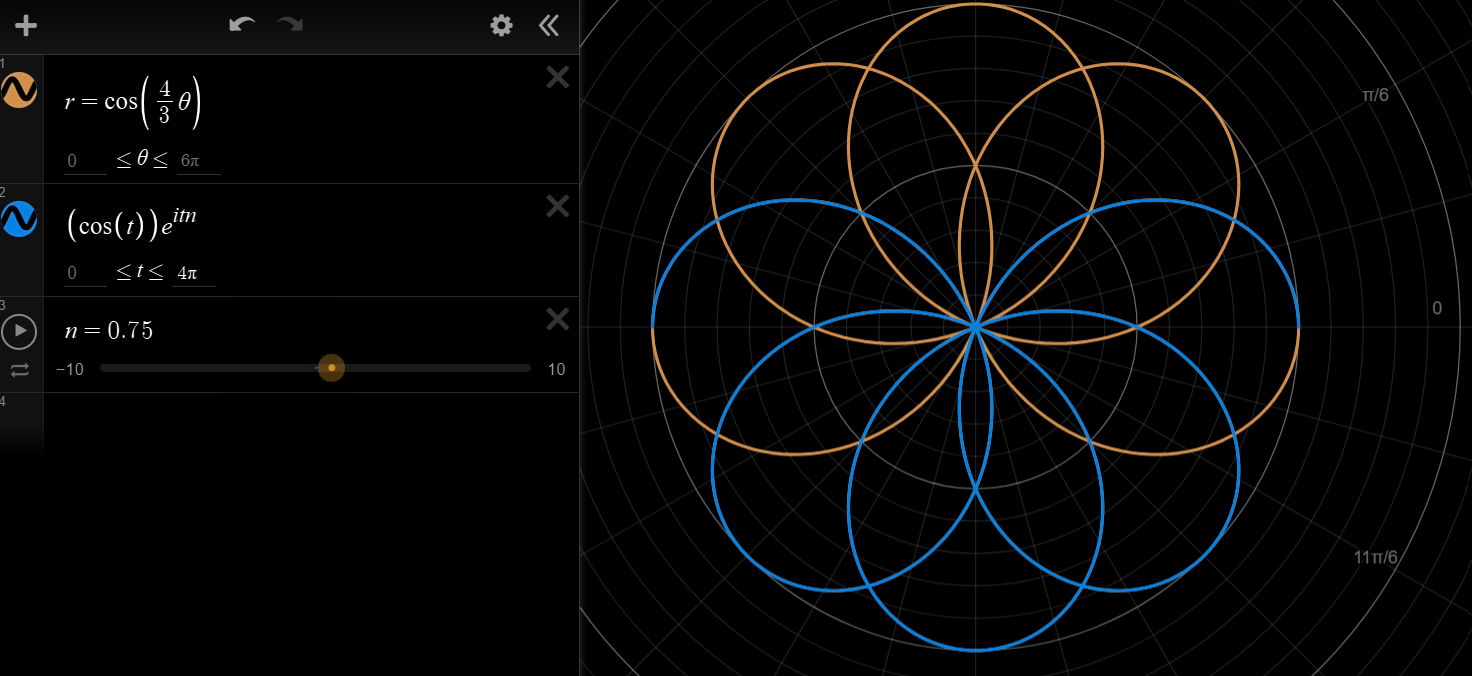
Task: Edit the θ upper bound 6π field
Action: (198, 161)
